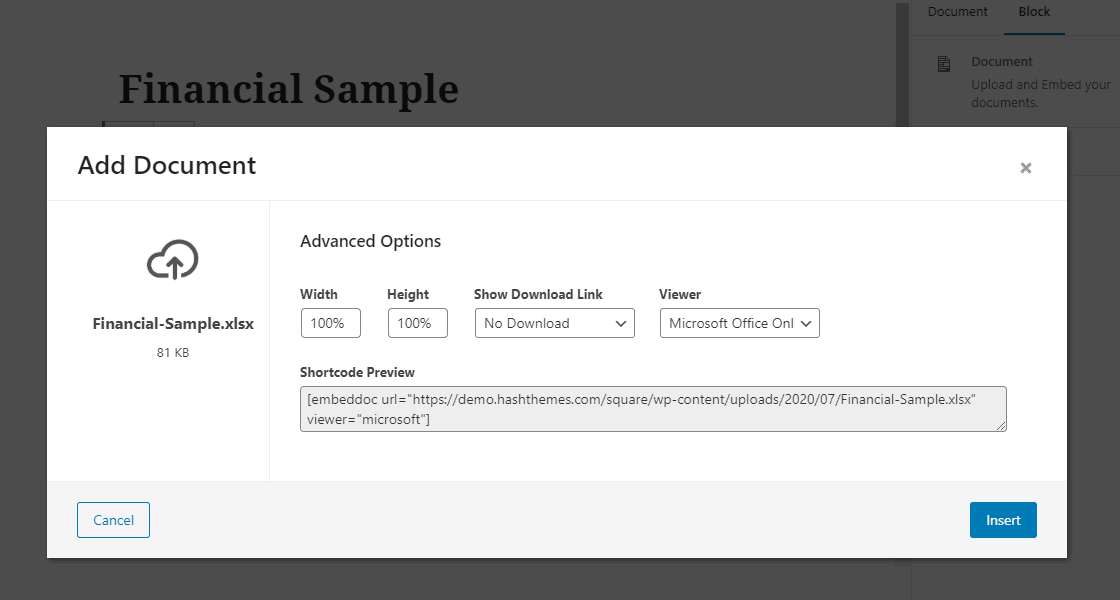This screenshot has width=1120, height=600.
Task: Expand the Viewer dropdown
Action: tap(739, 323)
